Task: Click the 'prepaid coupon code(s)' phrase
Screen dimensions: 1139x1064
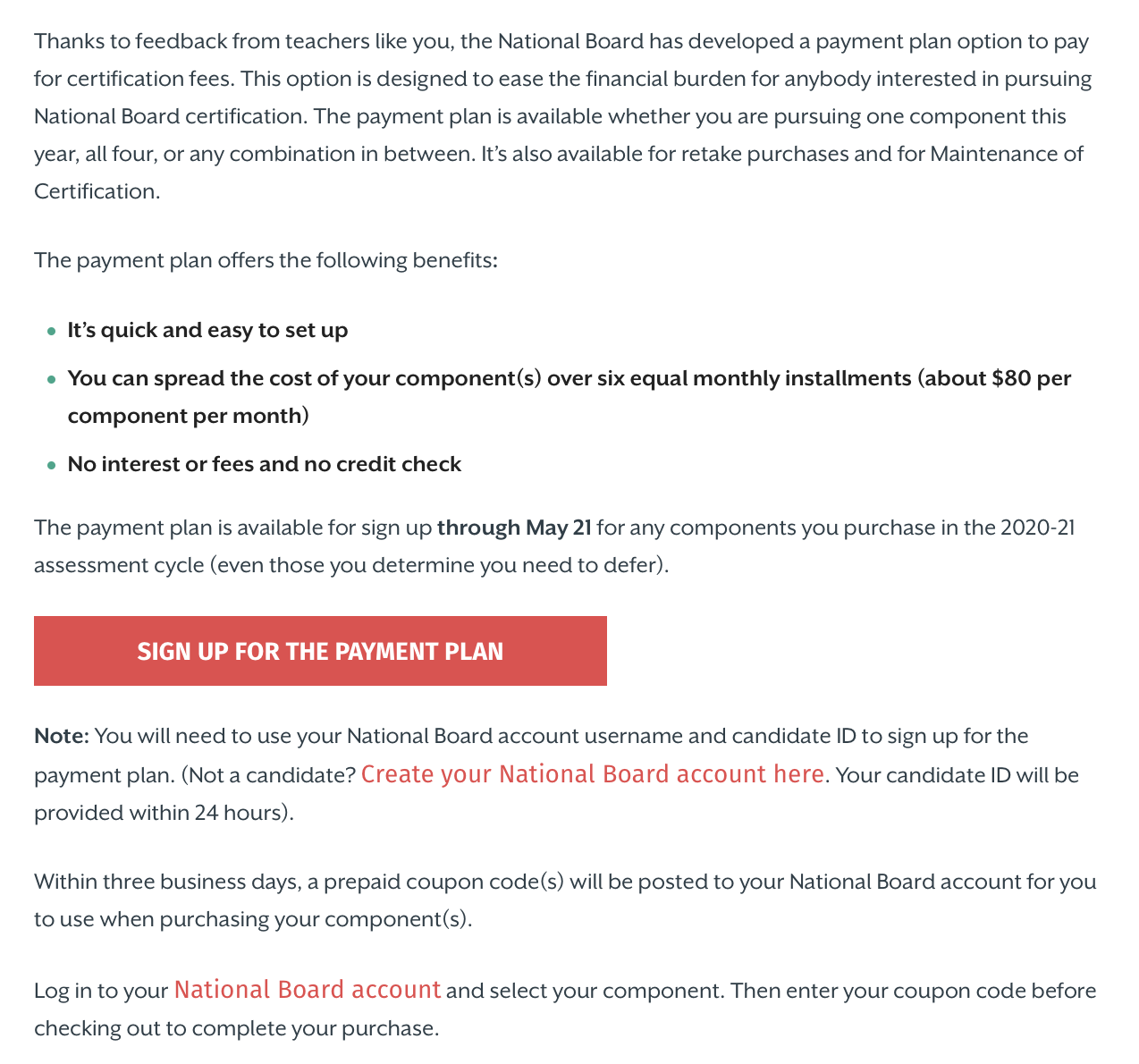Action: click(x=443, y=882)
